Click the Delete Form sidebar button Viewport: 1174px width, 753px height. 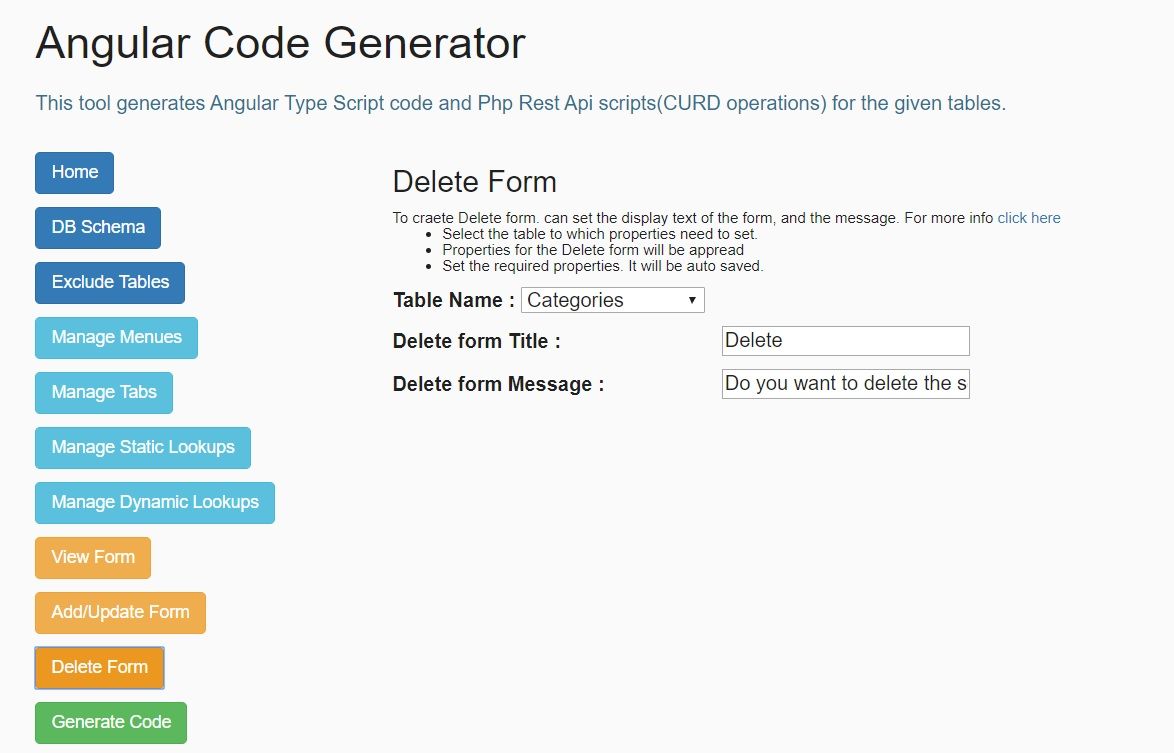99,668
